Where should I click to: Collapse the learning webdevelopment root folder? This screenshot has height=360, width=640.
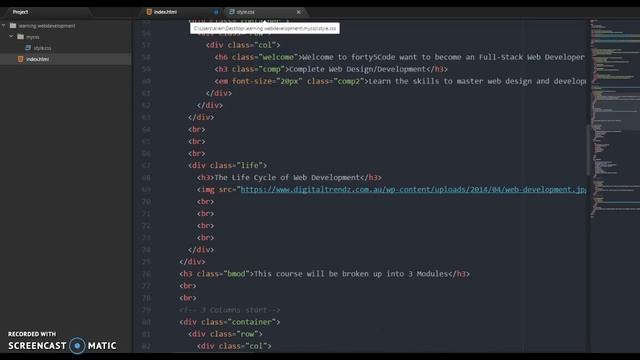pos(4,26)
